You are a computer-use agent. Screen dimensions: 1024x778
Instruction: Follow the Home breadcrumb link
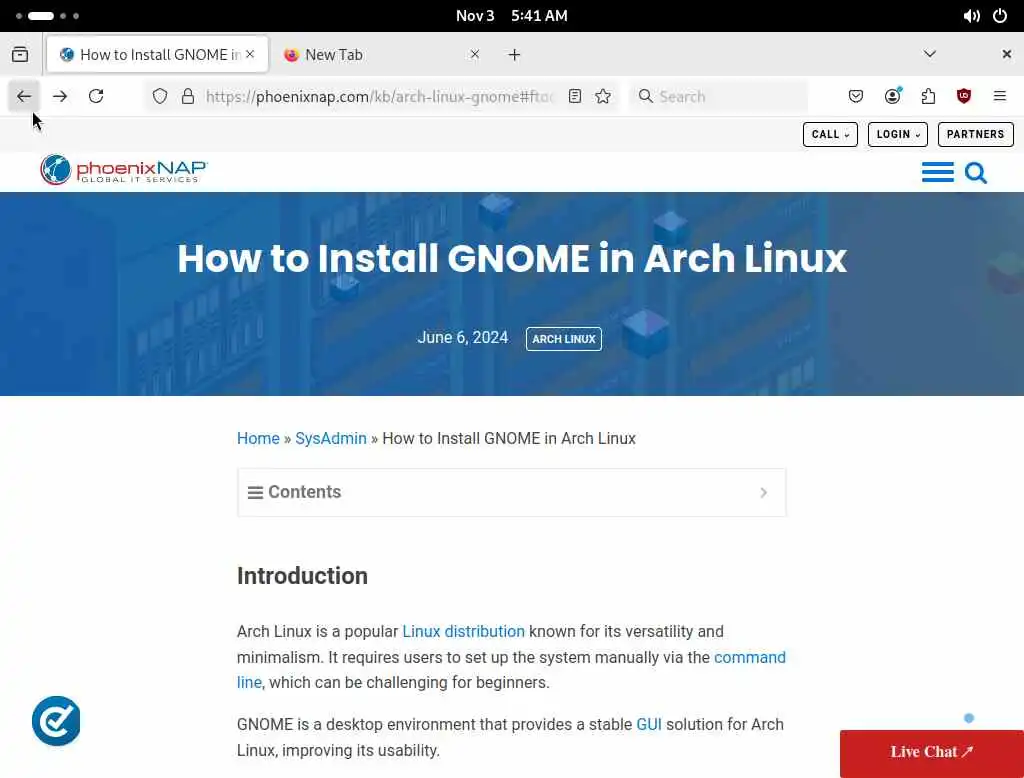coord(258,438)
